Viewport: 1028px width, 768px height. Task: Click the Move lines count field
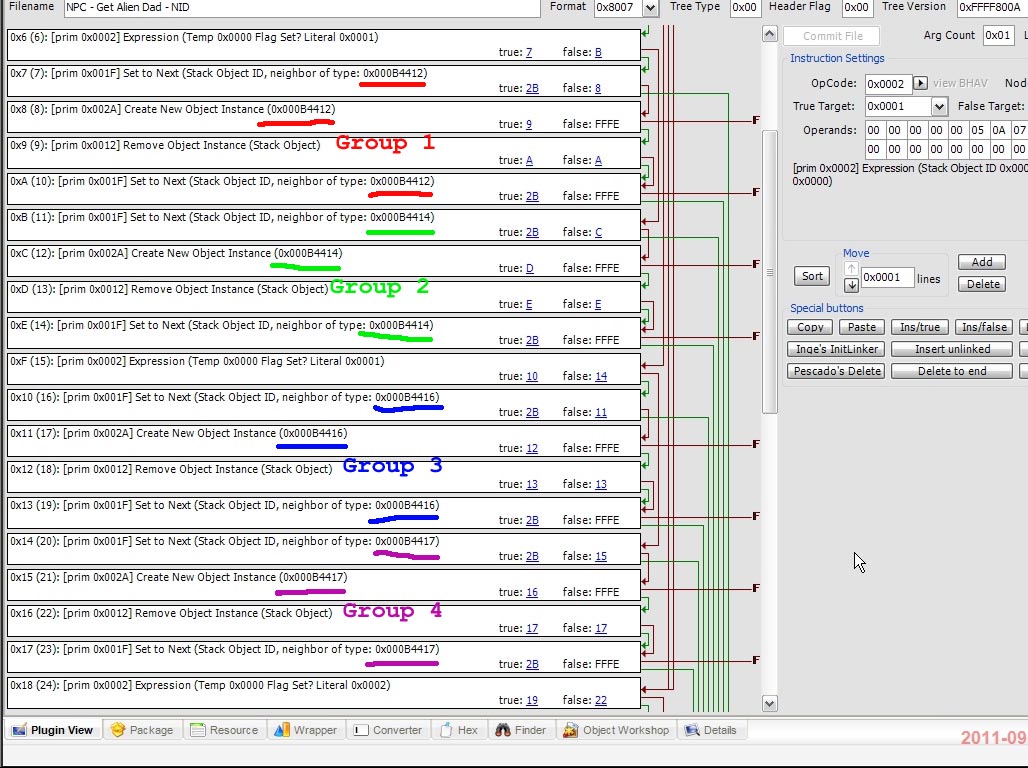887,277
